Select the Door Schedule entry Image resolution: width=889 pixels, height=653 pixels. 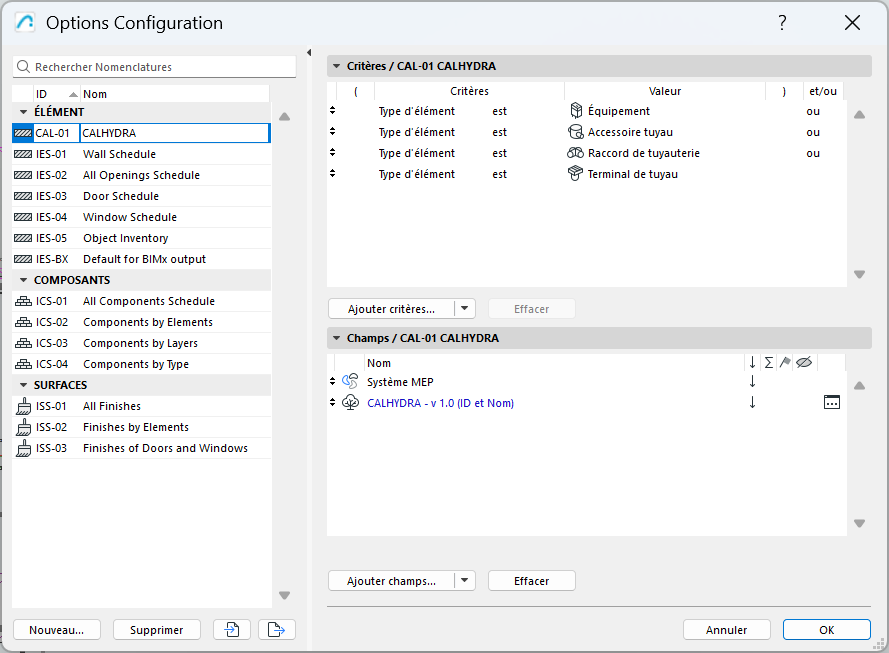click(x=120, y=196)
